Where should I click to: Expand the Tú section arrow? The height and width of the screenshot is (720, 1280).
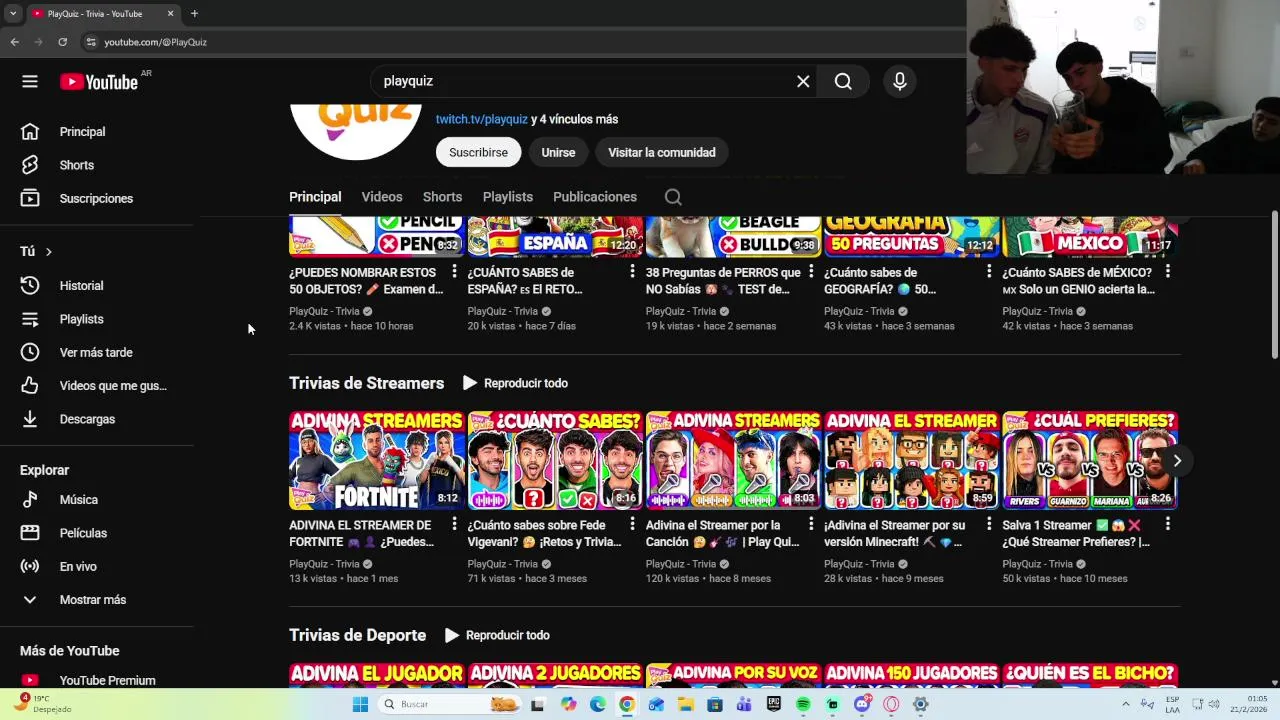tap(48, 252)
